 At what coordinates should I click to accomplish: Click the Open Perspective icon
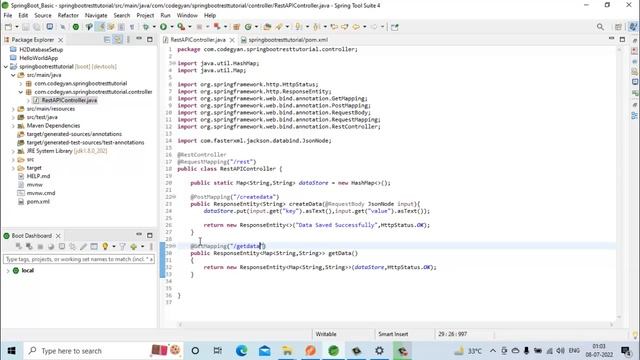pyautogui.click(x=618, y=27)
